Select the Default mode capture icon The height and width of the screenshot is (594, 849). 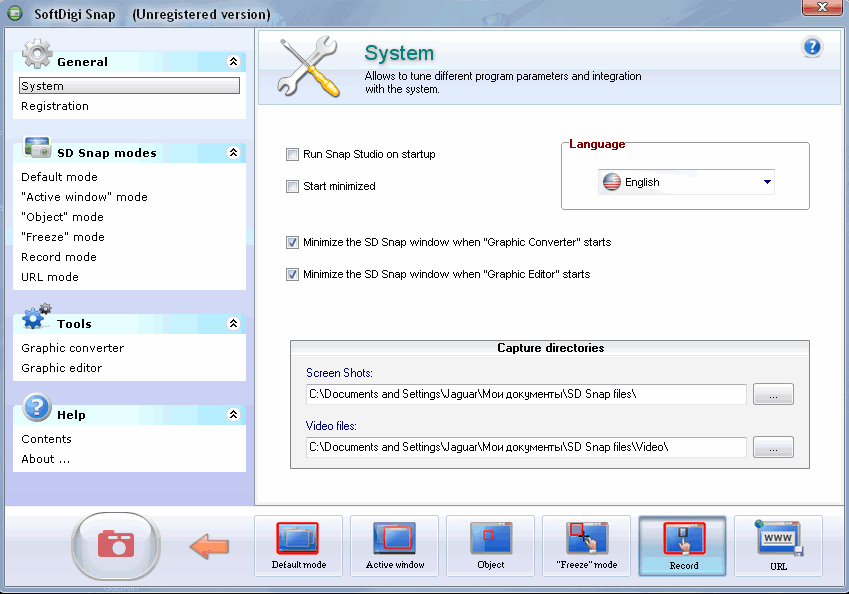coord(298,546)
